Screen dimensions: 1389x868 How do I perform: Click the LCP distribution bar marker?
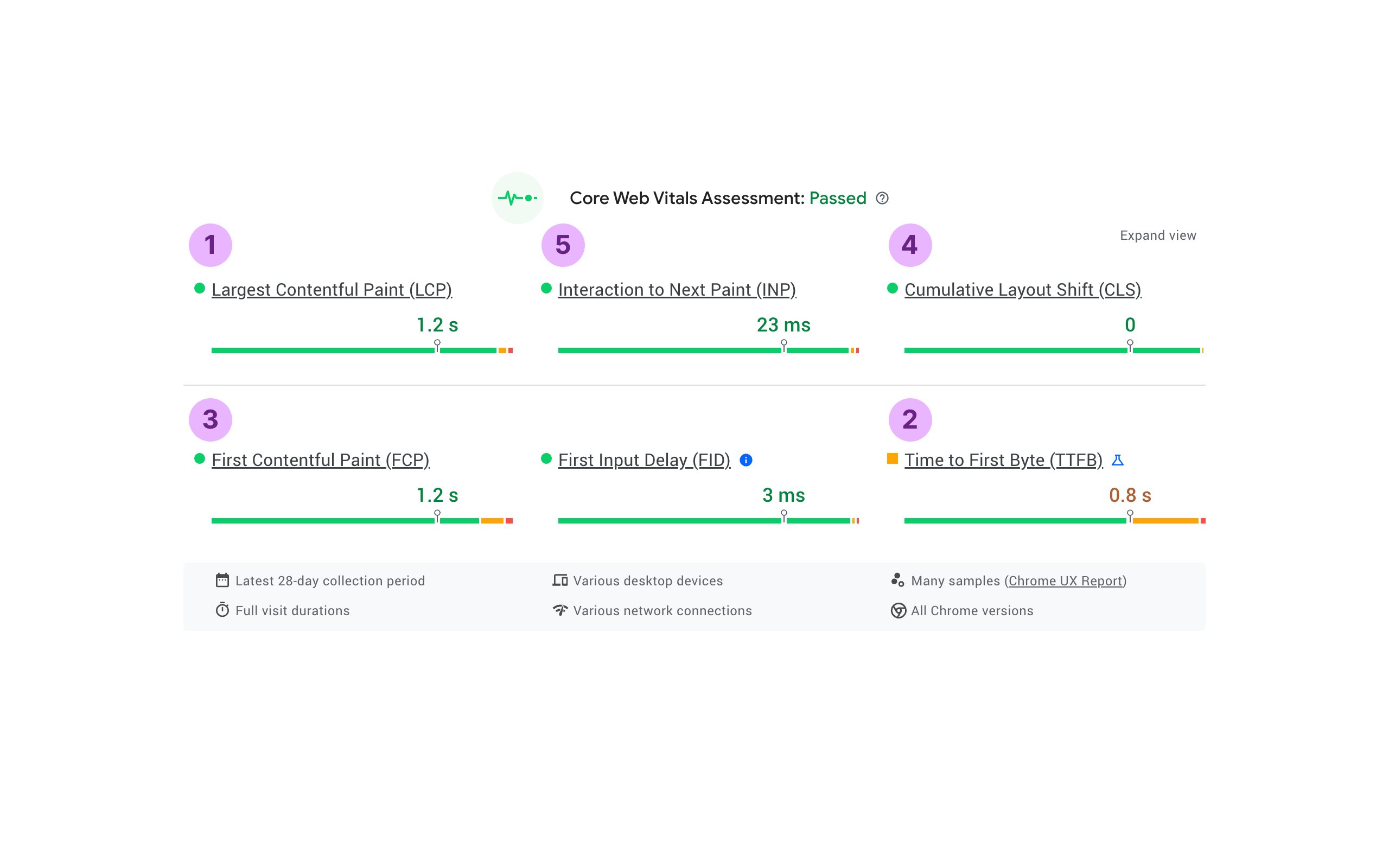[x=437, y=346]
